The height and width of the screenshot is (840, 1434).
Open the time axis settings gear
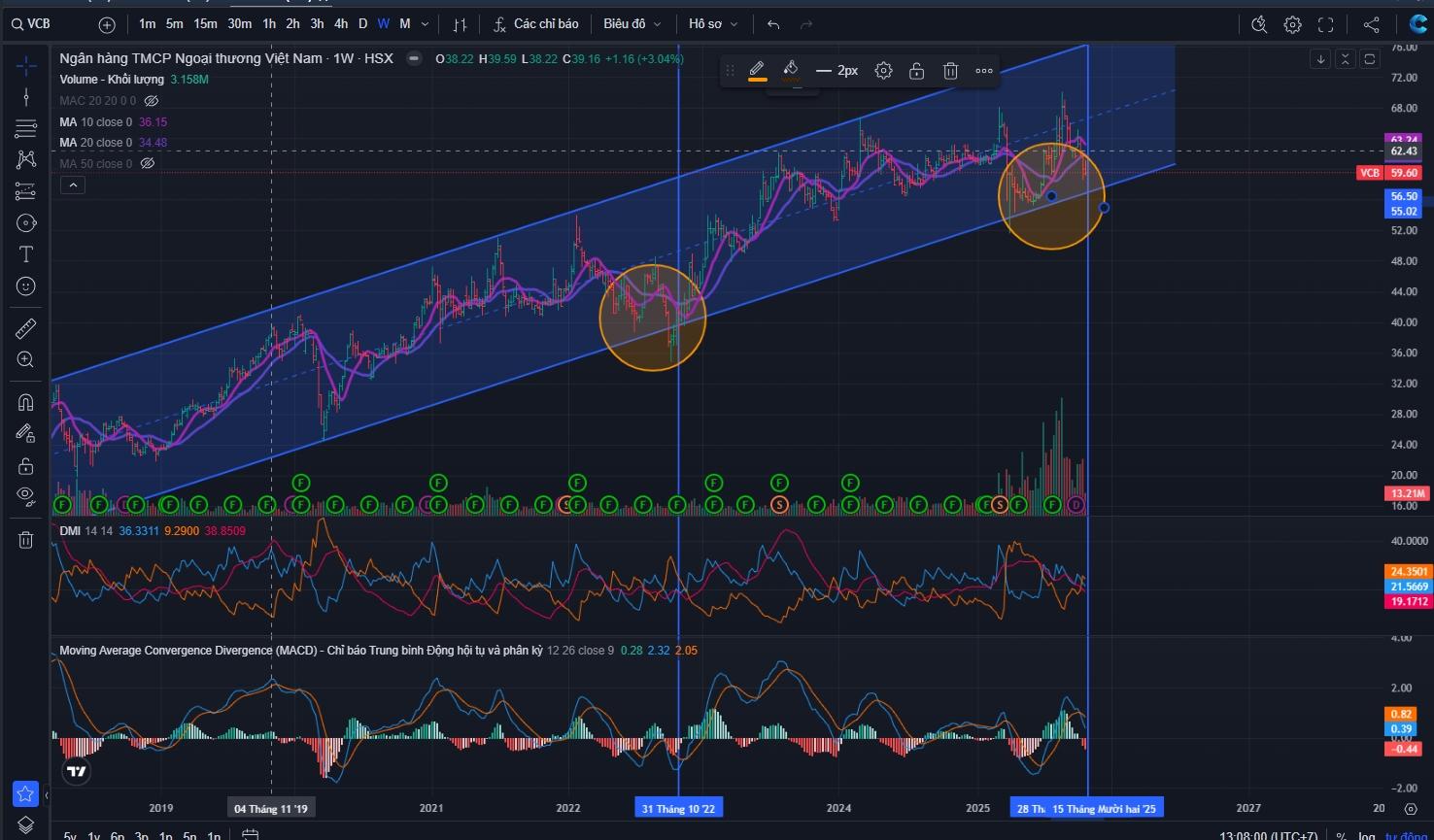tap(1411, 808)
